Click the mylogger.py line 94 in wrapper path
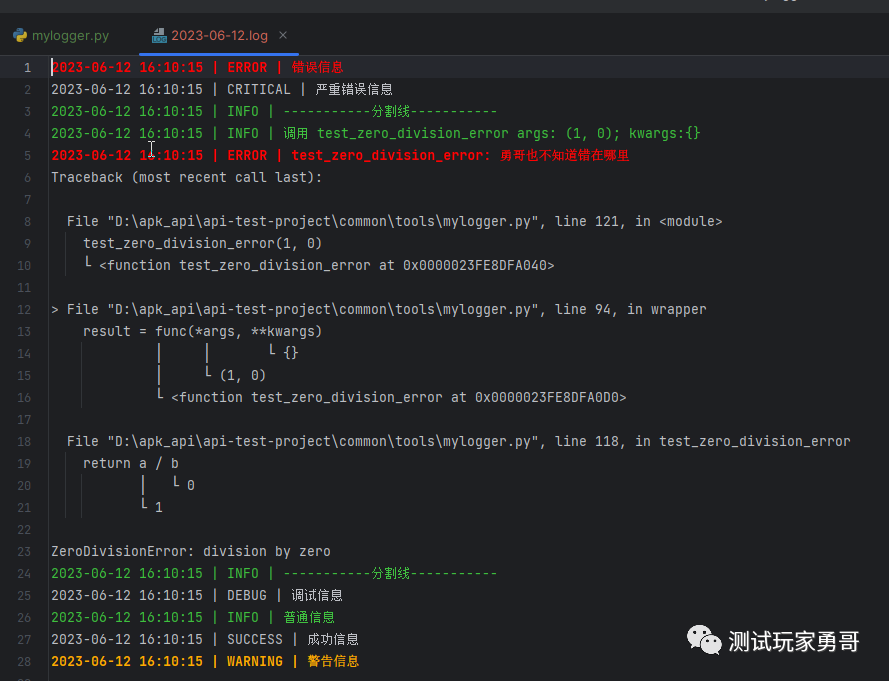Image resolution: width=889 pixels, height=681 pixels. pos(387,310)
